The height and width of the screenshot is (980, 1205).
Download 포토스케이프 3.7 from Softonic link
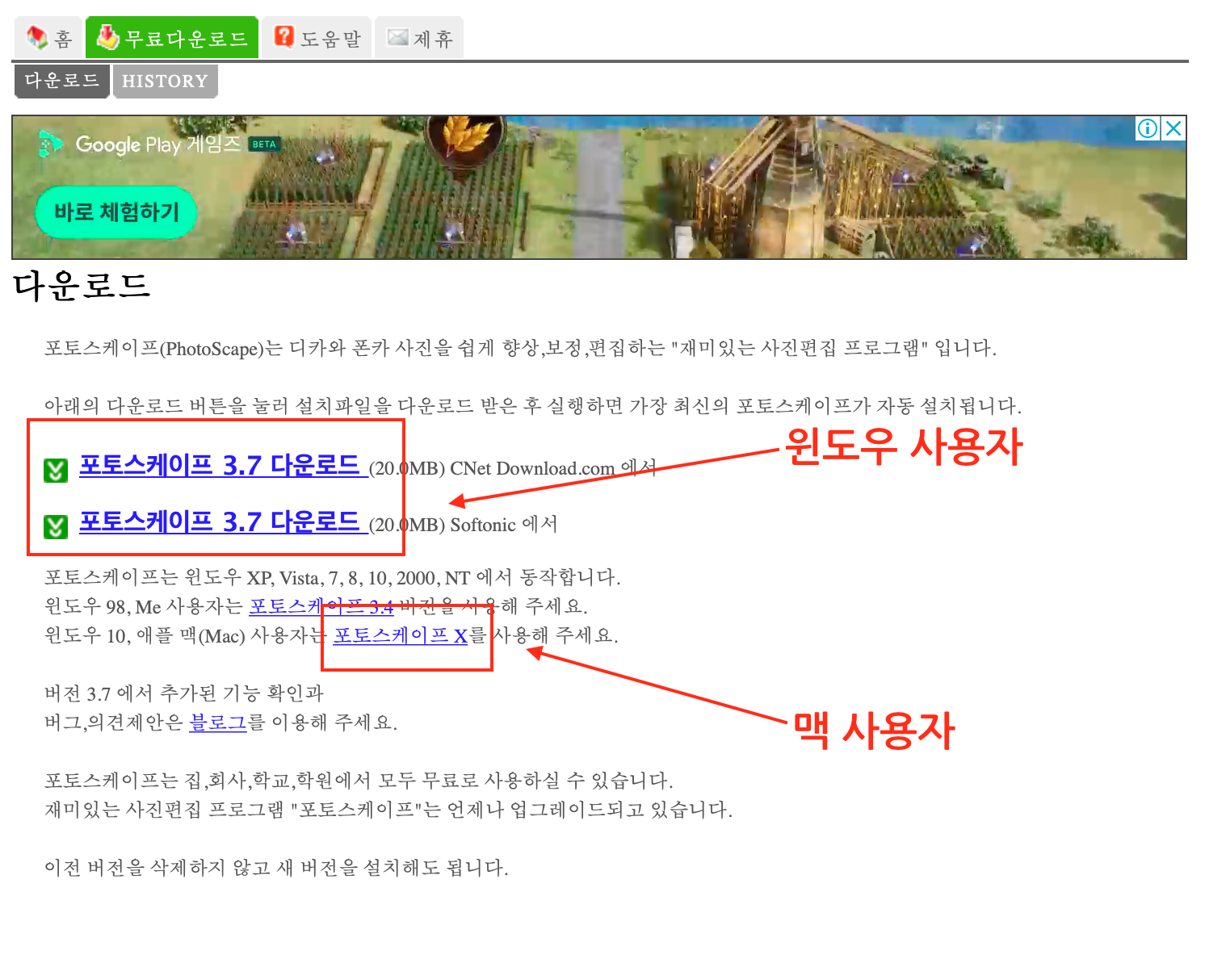(222, 522)
